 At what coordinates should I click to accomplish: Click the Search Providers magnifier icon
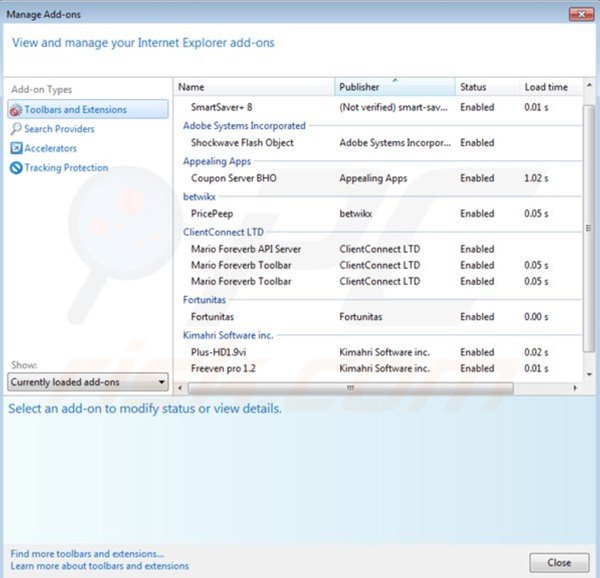pyautogui.click(x=16, y=129)
